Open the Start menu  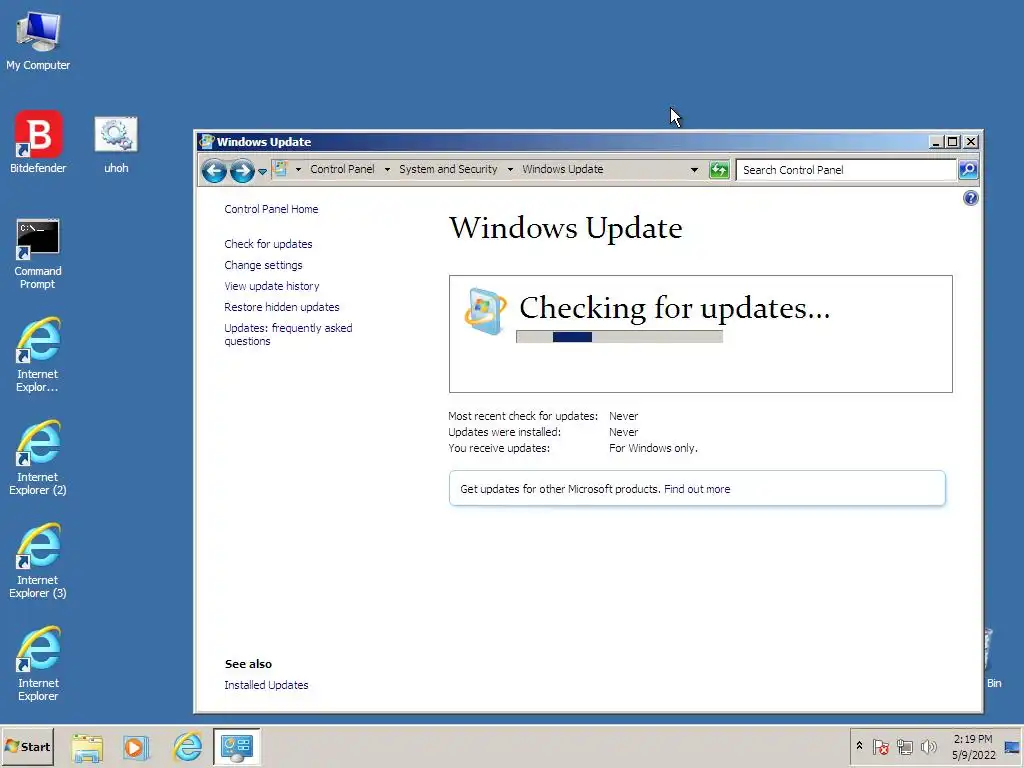pyautogui.click(x=27, y=746)
